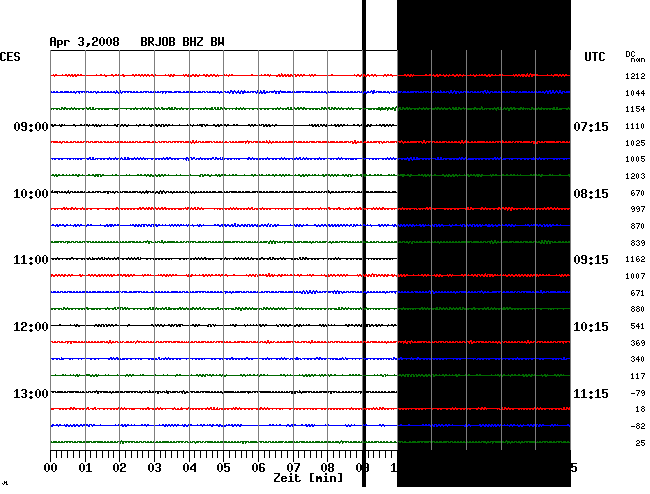Select the local time label "13:00"
Viewport: 650px width, 494px height.
click(31, 394)
